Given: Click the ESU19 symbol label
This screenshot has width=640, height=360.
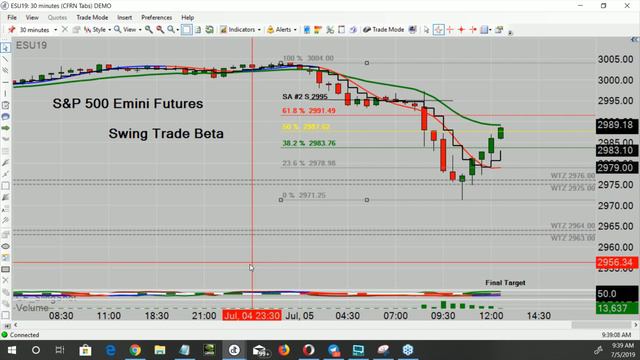Looking at the screenshot, I should 31,45.
